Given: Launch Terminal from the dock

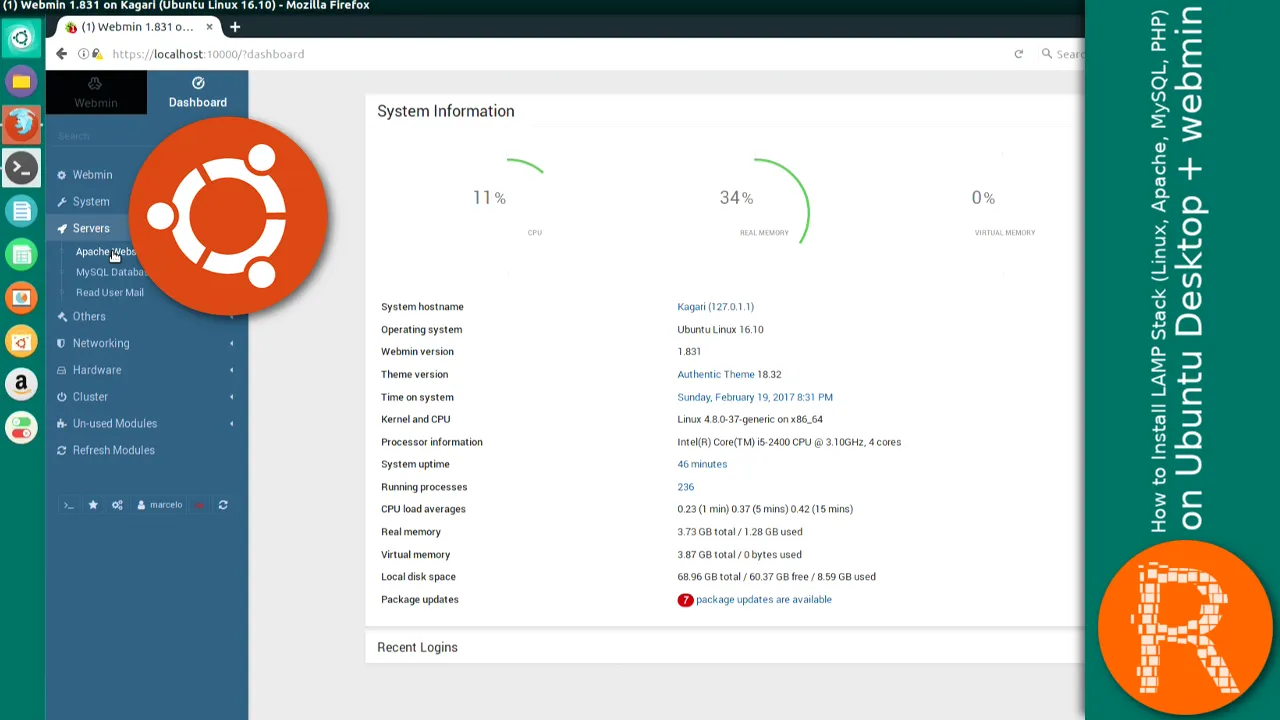Looking at the screenshot, I should (x=21, y=168).
